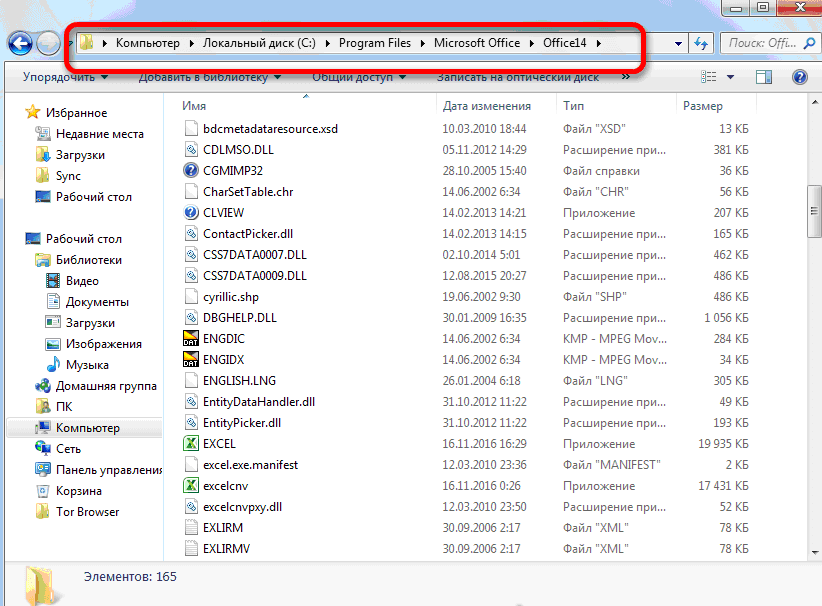This screenshot has width=822, height=606.
Task: Expand the address bar history dropdown
Action: tap(679, 44)
